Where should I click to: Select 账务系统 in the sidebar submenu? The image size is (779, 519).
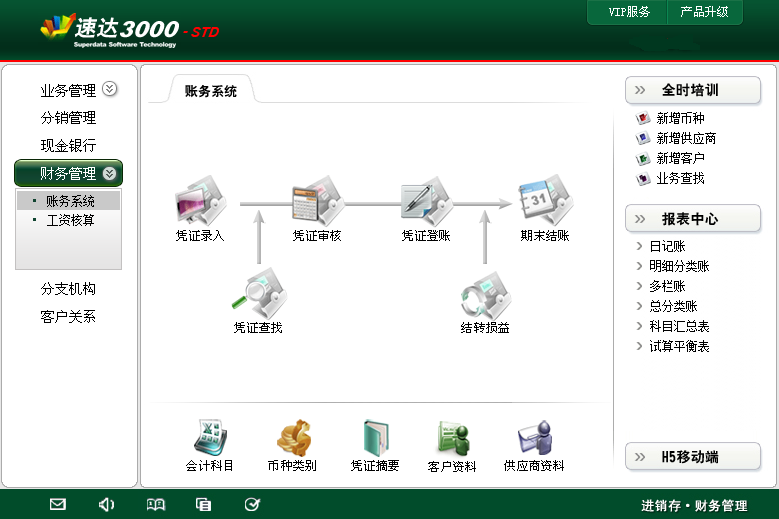coord(69,201)
